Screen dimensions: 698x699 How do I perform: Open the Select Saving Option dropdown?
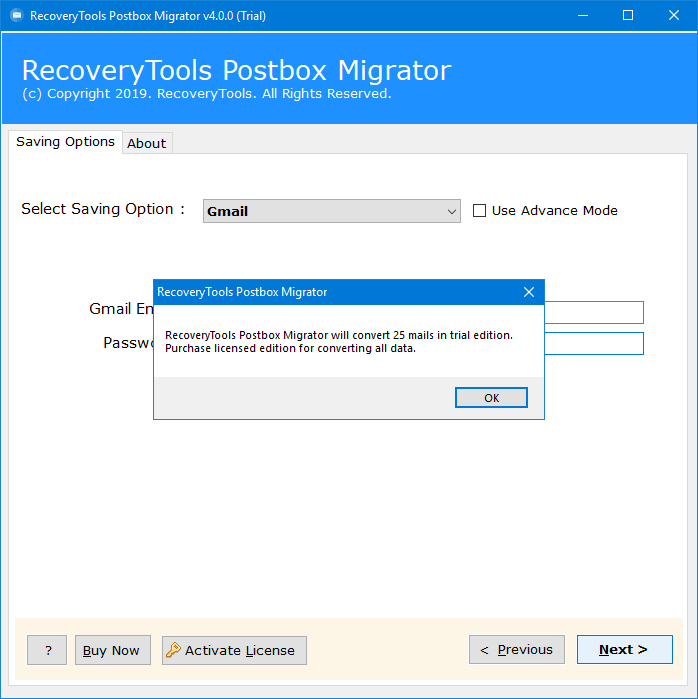pyautogui.click(x=332, y=211)
